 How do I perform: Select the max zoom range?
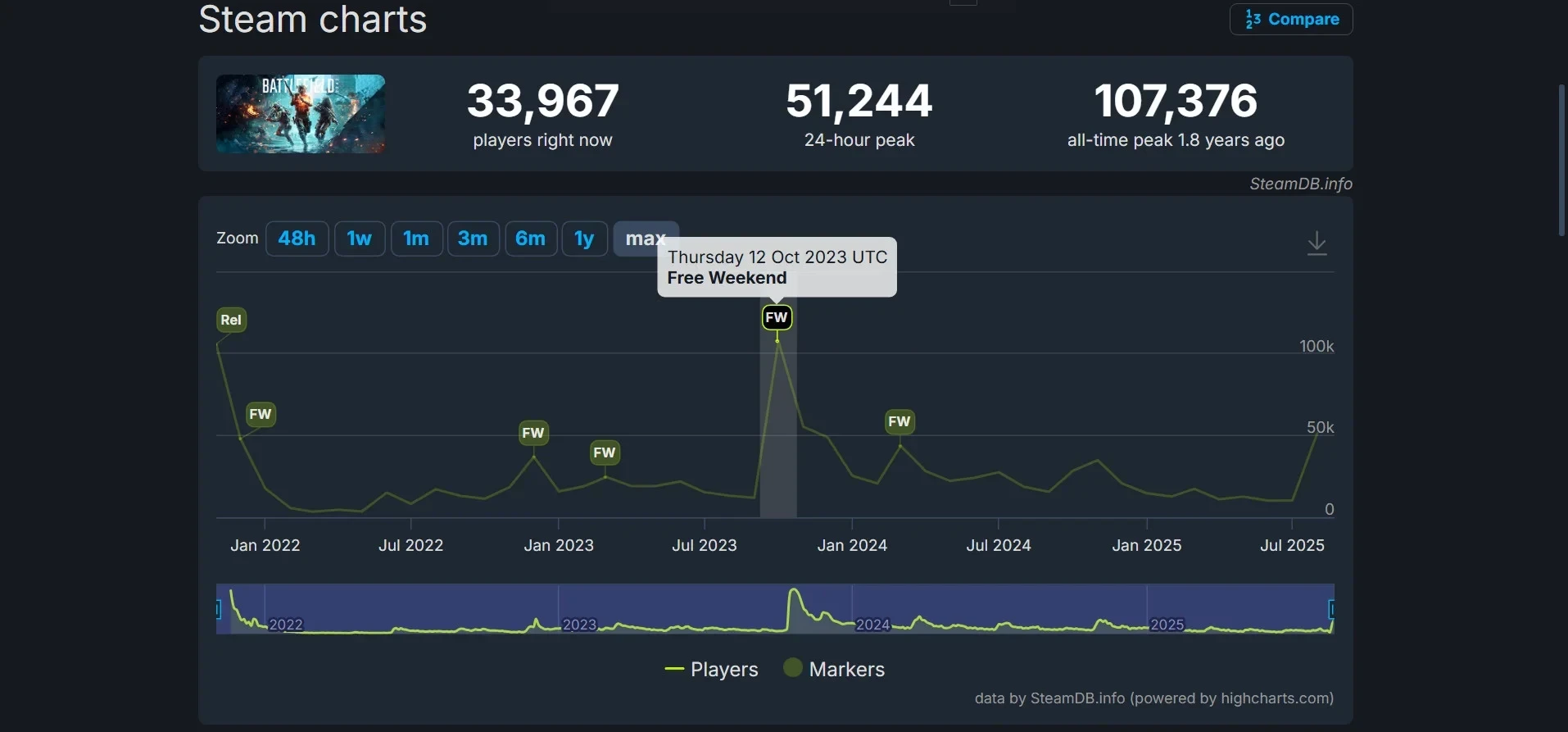(x=645, y=239)
